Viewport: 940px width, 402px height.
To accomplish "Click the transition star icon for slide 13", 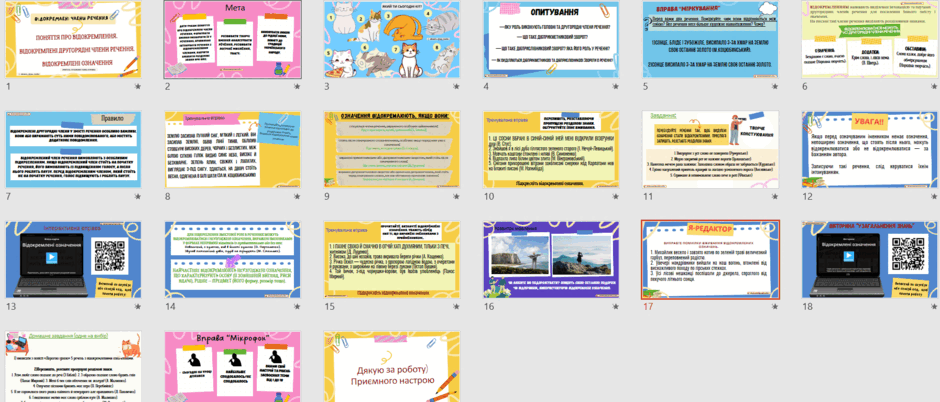I will tap(138, 307).
